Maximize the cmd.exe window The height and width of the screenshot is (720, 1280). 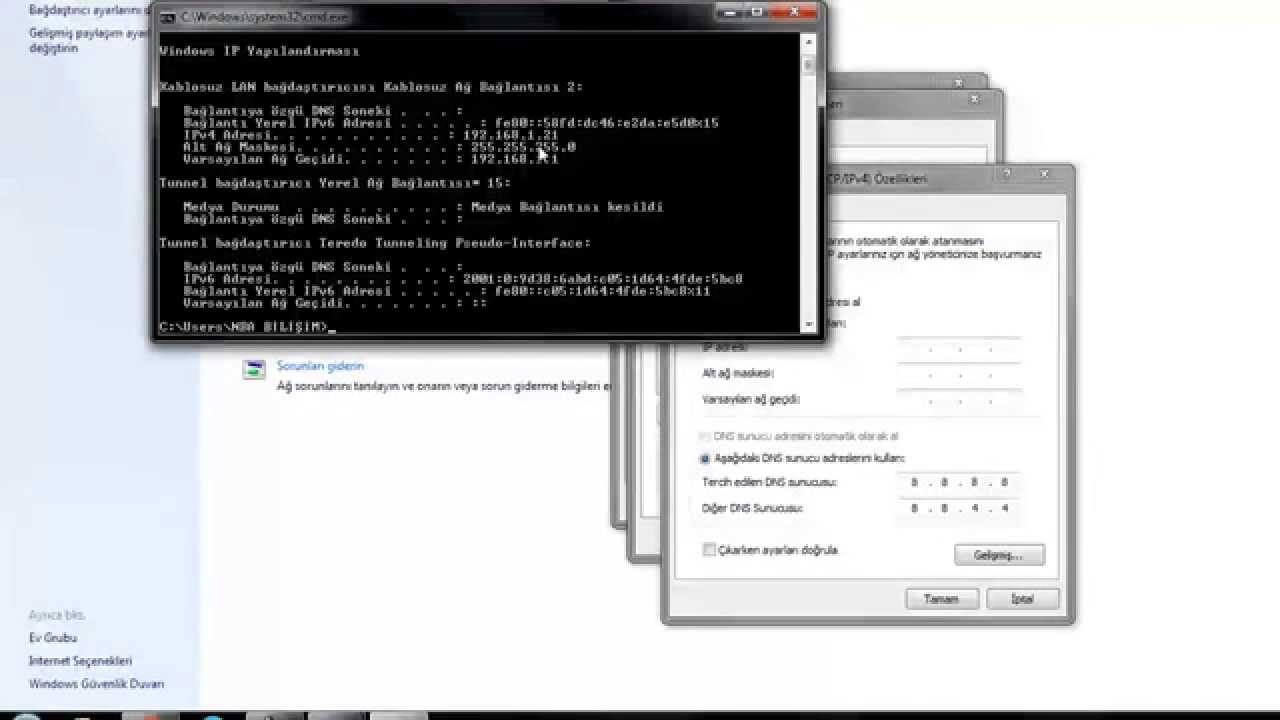758,12
